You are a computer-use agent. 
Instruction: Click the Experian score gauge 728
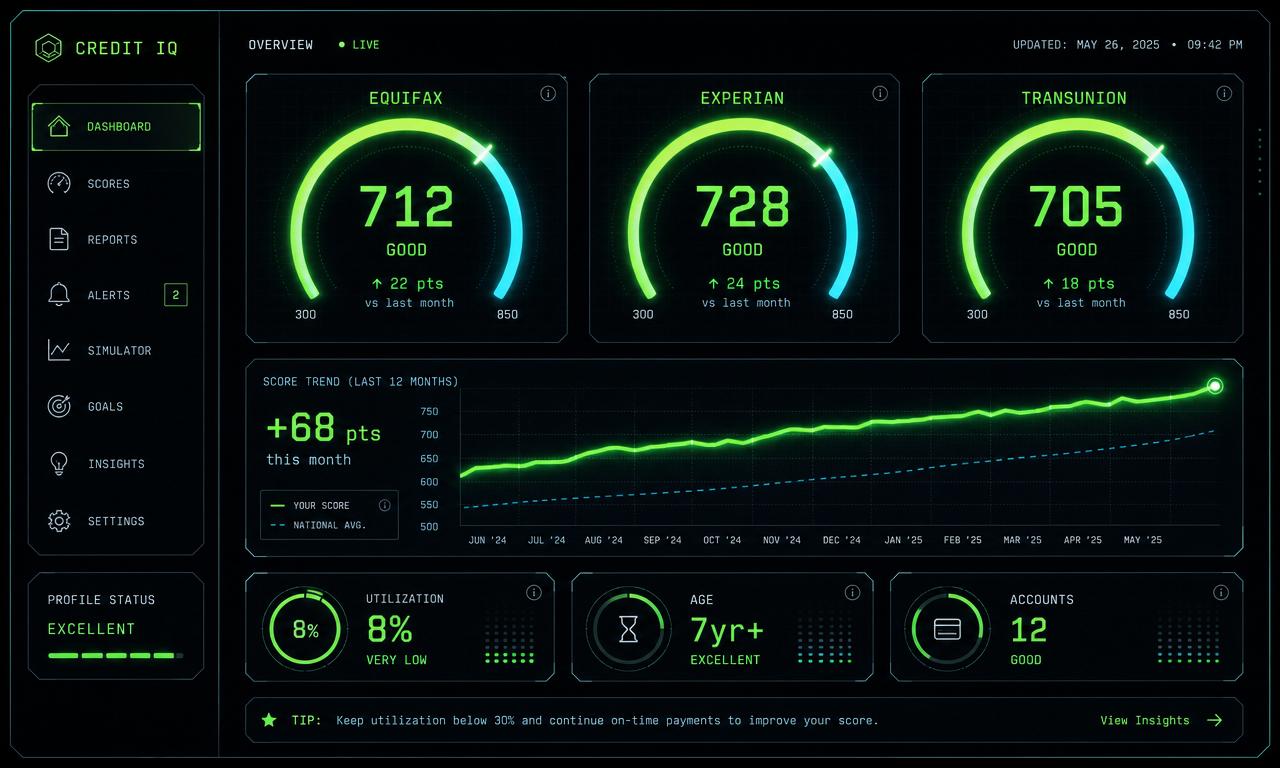coord(742,209)
